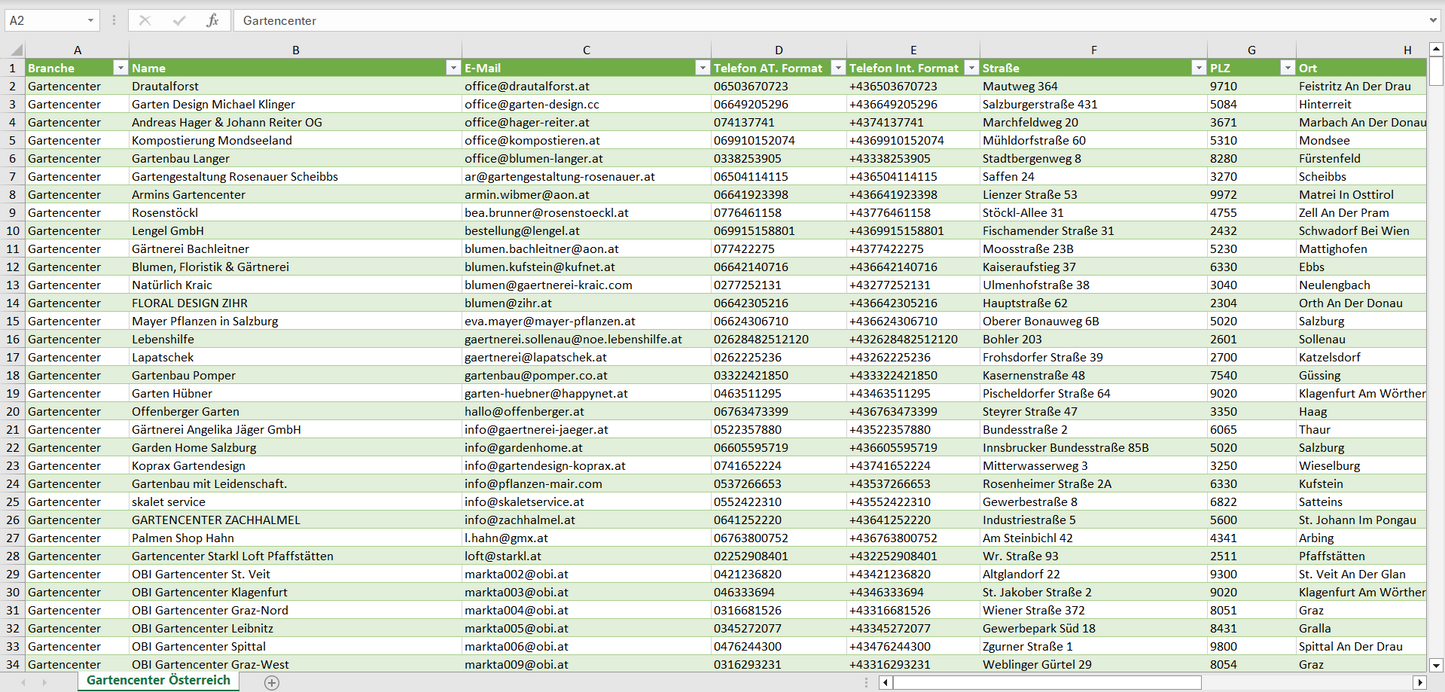1445x692 pixels.
Task: Open the Straße column filter dropdown
Action: (x=1198, y=68)
